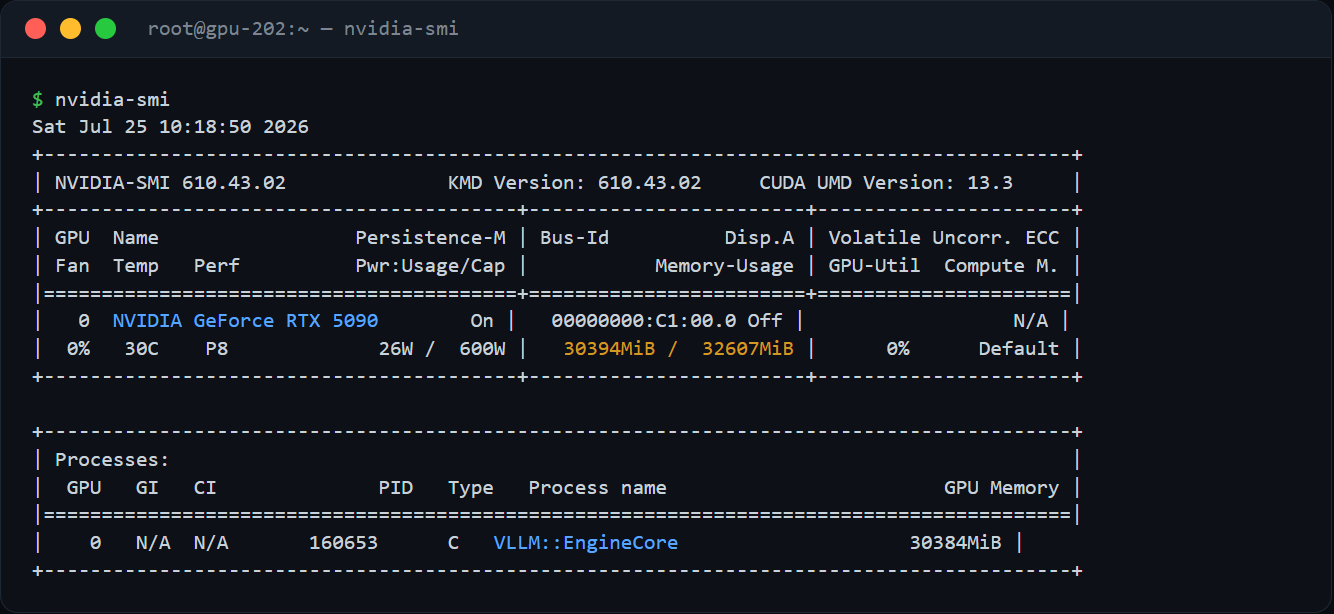Click the Disp.A column header
Viewport: 1334px width, 614px height.
click(x=759, y=238)
